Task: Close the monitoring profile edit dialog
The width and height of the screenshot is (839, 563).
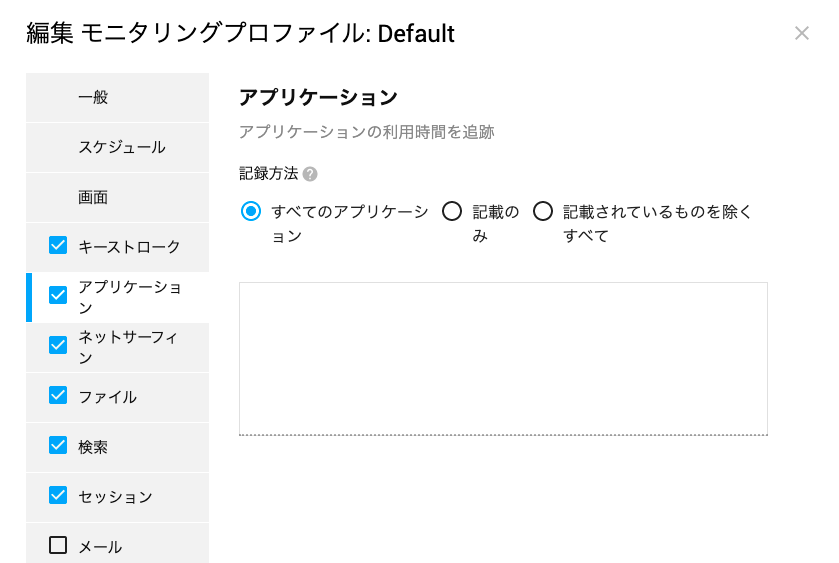Action: [x=802, y=33]
